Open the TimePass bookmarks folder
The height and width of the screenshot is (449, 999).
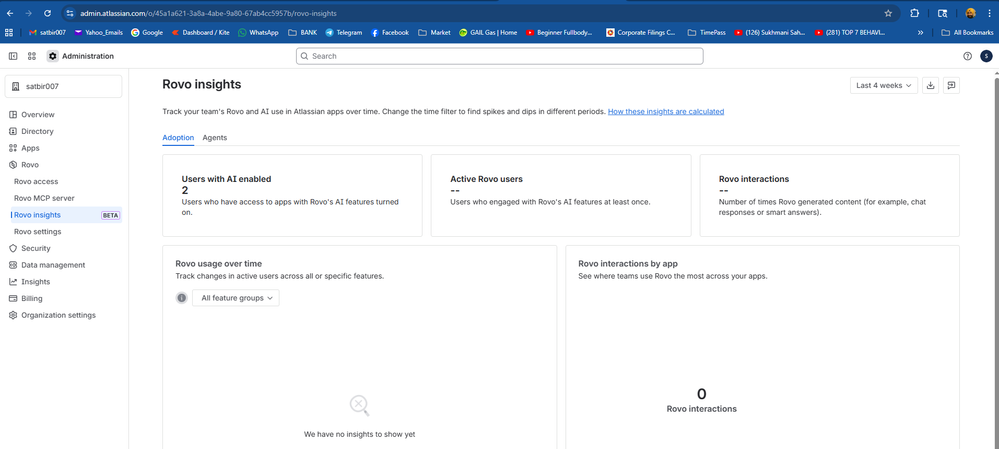(707, 32)
